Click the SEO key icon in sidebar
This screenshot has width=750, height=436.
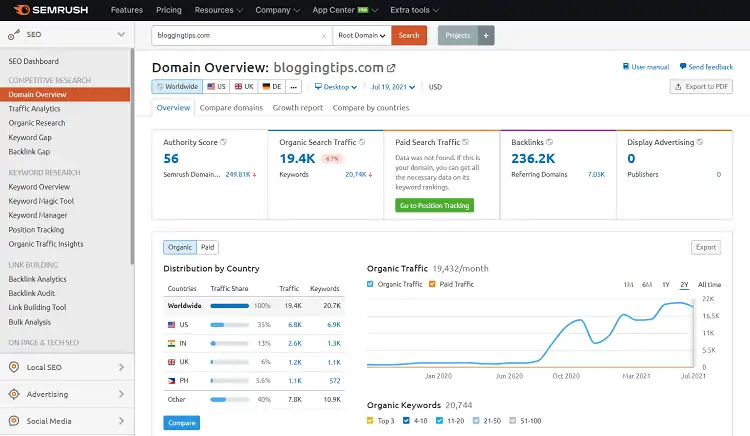[14, 34]
